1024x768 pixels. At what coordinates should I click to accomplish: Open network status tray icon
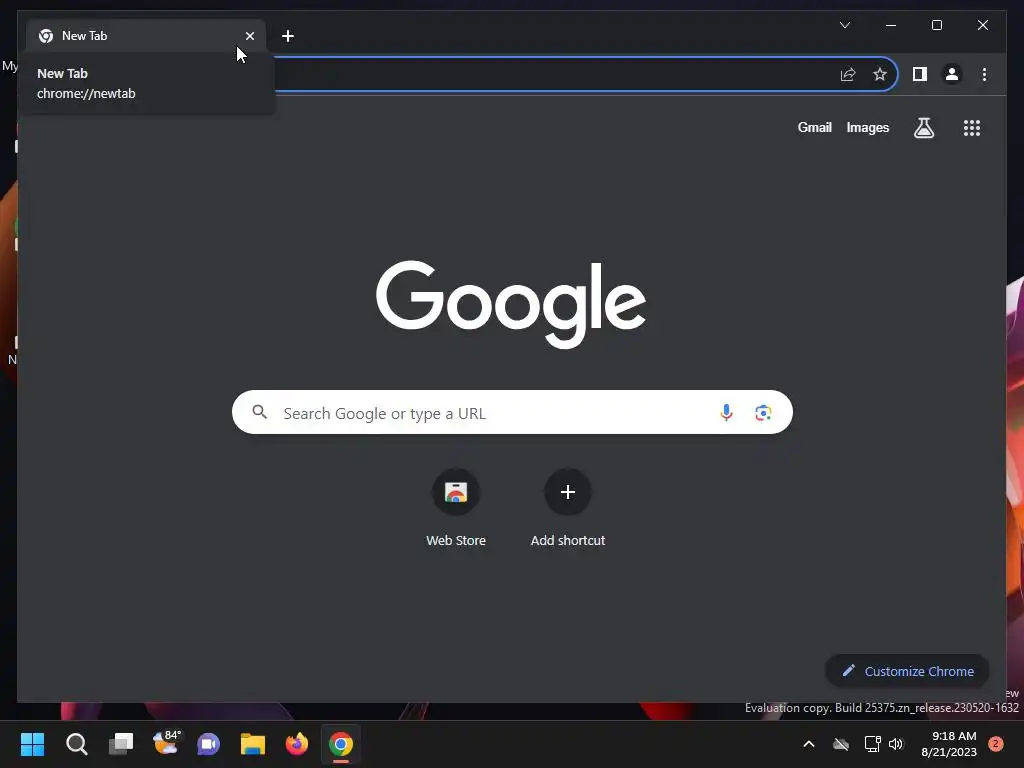point(872,744)
